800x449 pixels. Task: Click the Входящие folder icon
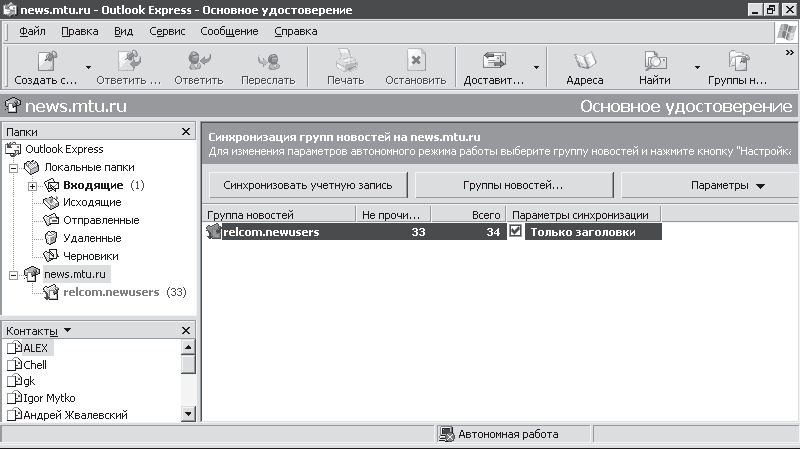(x=51, y=185)
